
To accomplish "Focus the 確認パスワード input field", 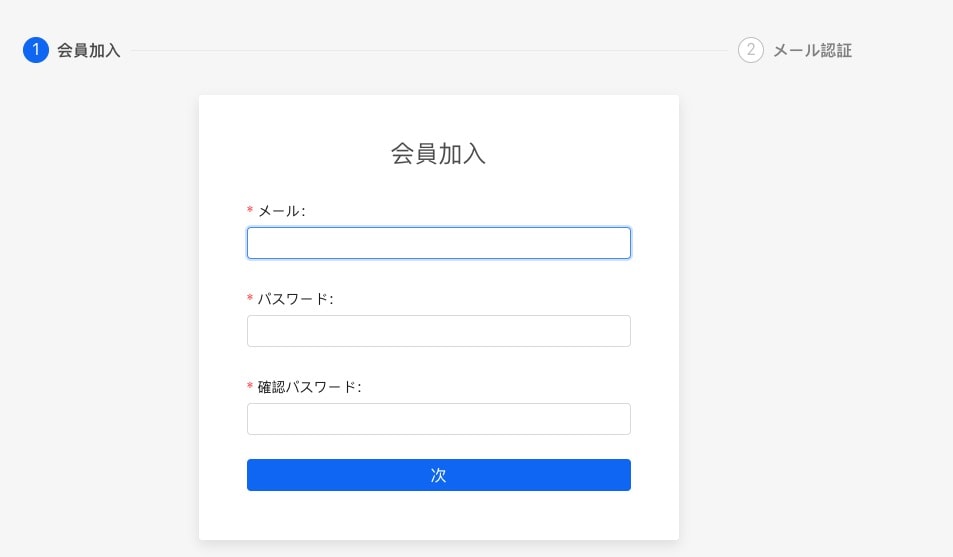I will point(439,419).
